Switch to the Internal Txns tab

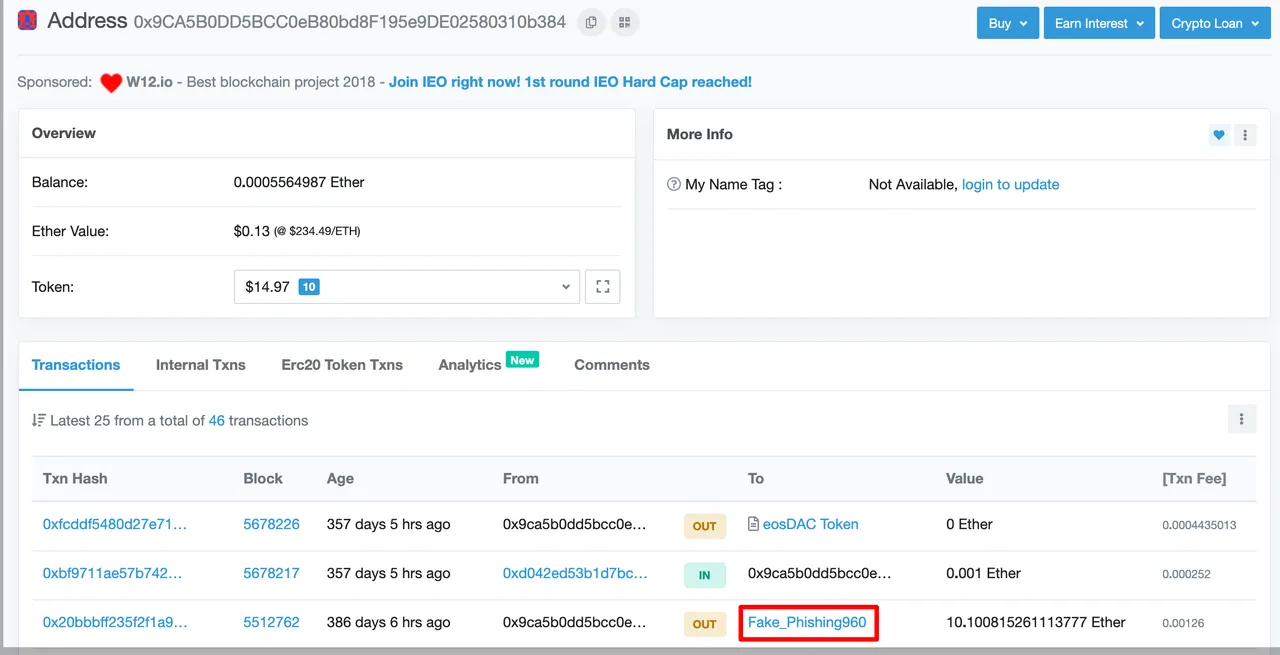coord(200,365)
